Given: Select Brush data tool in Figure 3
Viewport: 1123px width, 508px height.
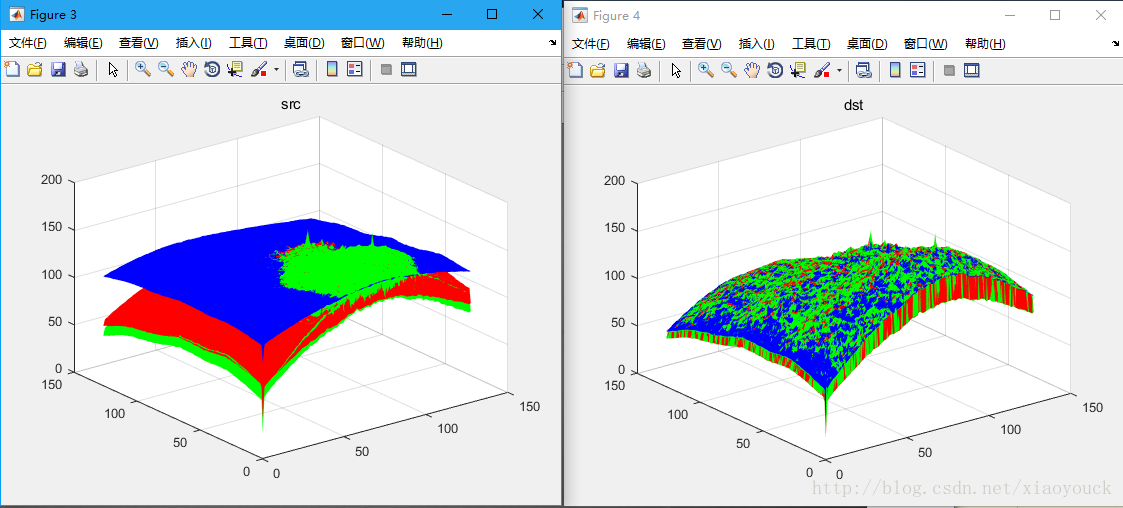Looking at the screenshot, I should tap(259, 70).
